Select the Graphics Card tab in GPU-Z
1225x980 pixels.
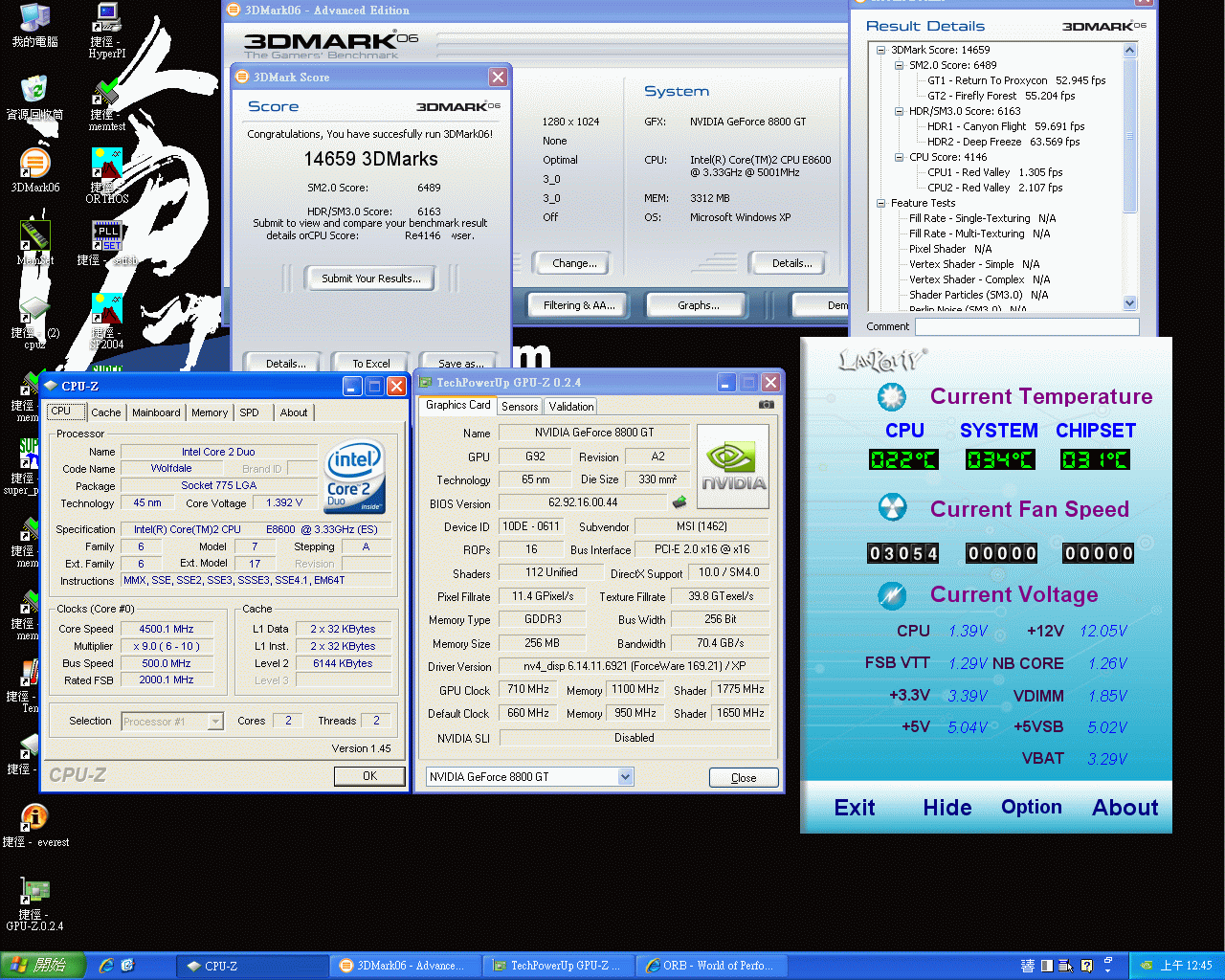457,405
